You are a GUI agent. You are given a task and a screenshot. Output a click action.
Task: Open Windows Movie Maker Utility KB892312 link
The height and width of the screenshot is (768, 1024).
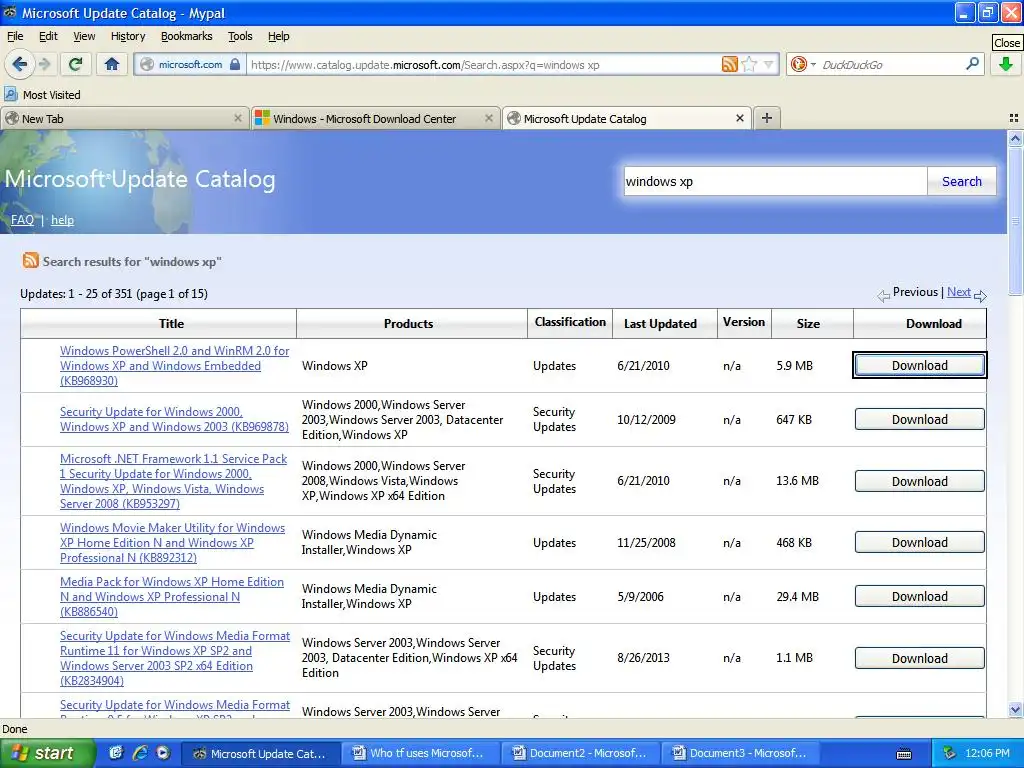[x=172, y=543]
